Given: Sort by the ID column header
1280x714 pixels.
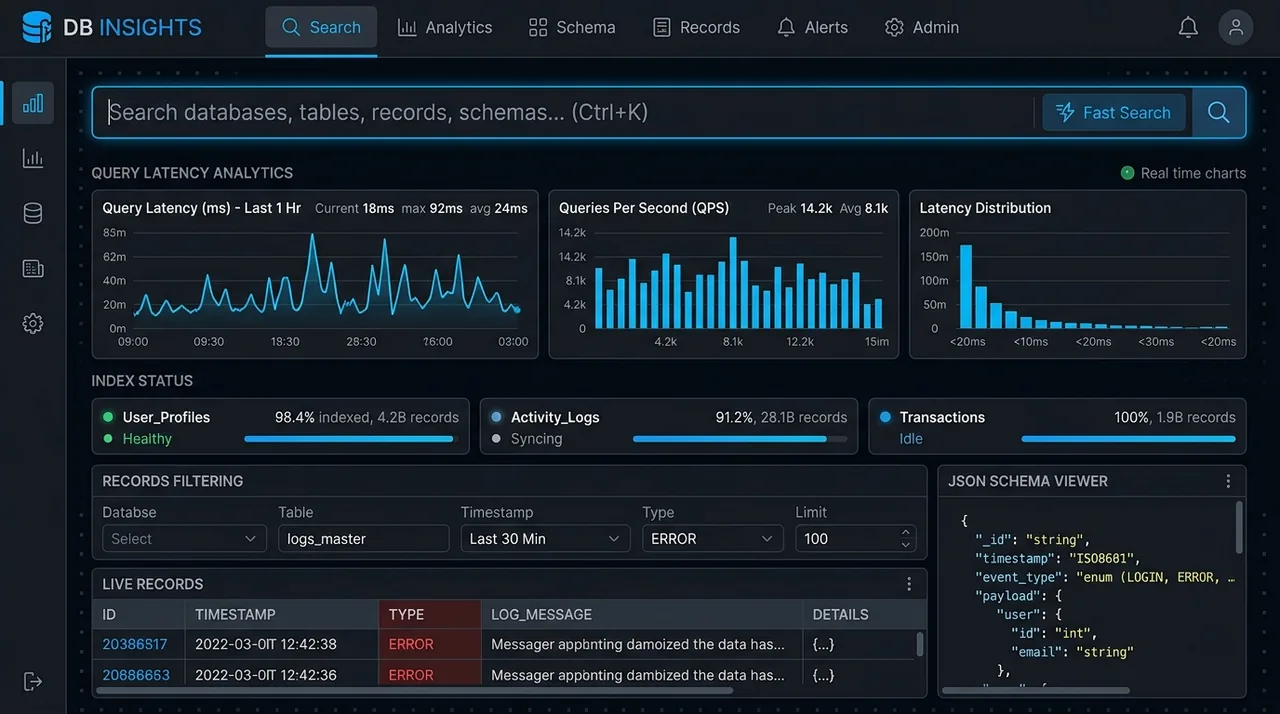Looking at the screenshot, I should click(x=138, y=614).
